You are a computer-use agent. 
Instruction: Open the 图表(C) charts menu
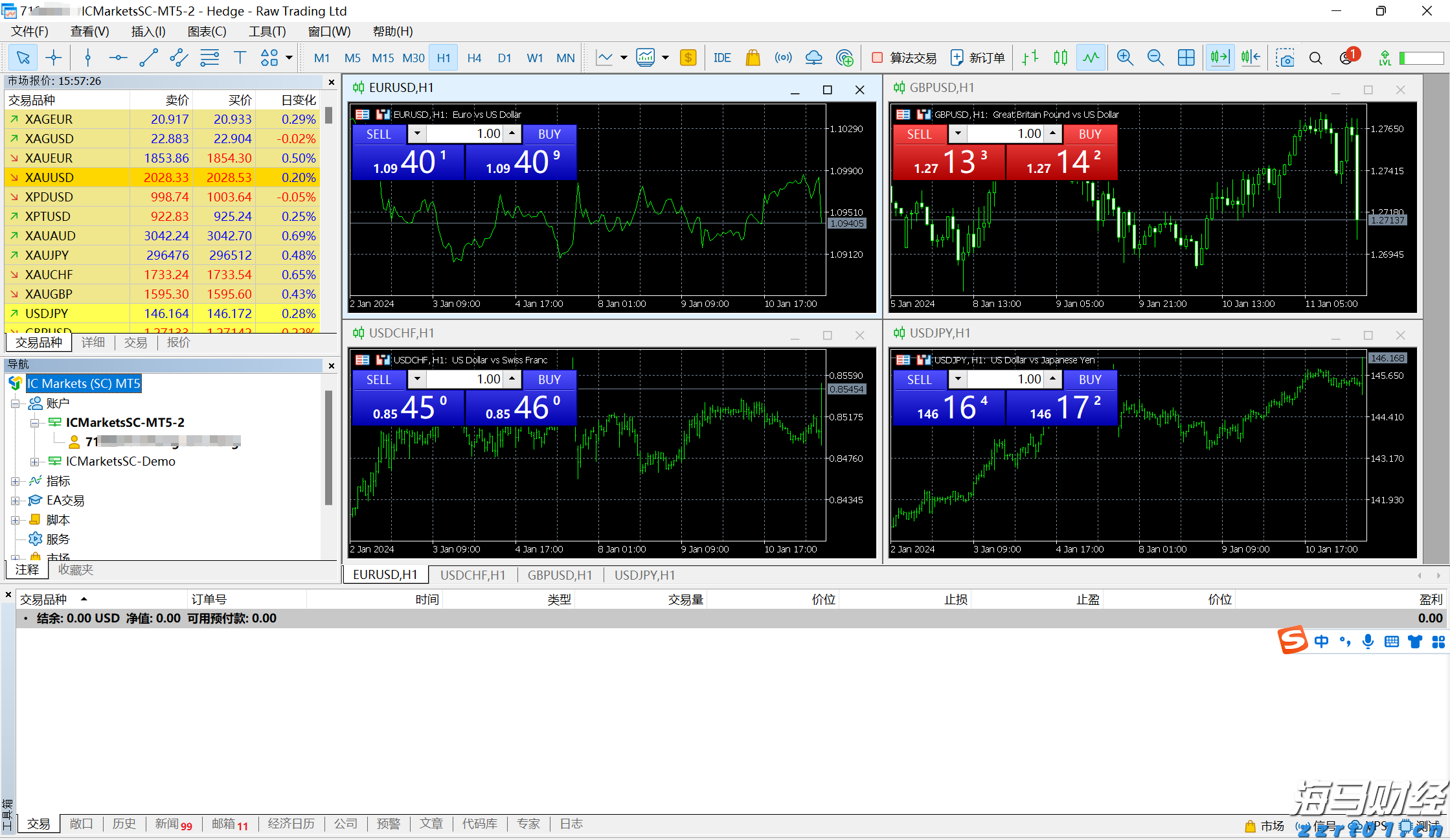click(207, 31)
